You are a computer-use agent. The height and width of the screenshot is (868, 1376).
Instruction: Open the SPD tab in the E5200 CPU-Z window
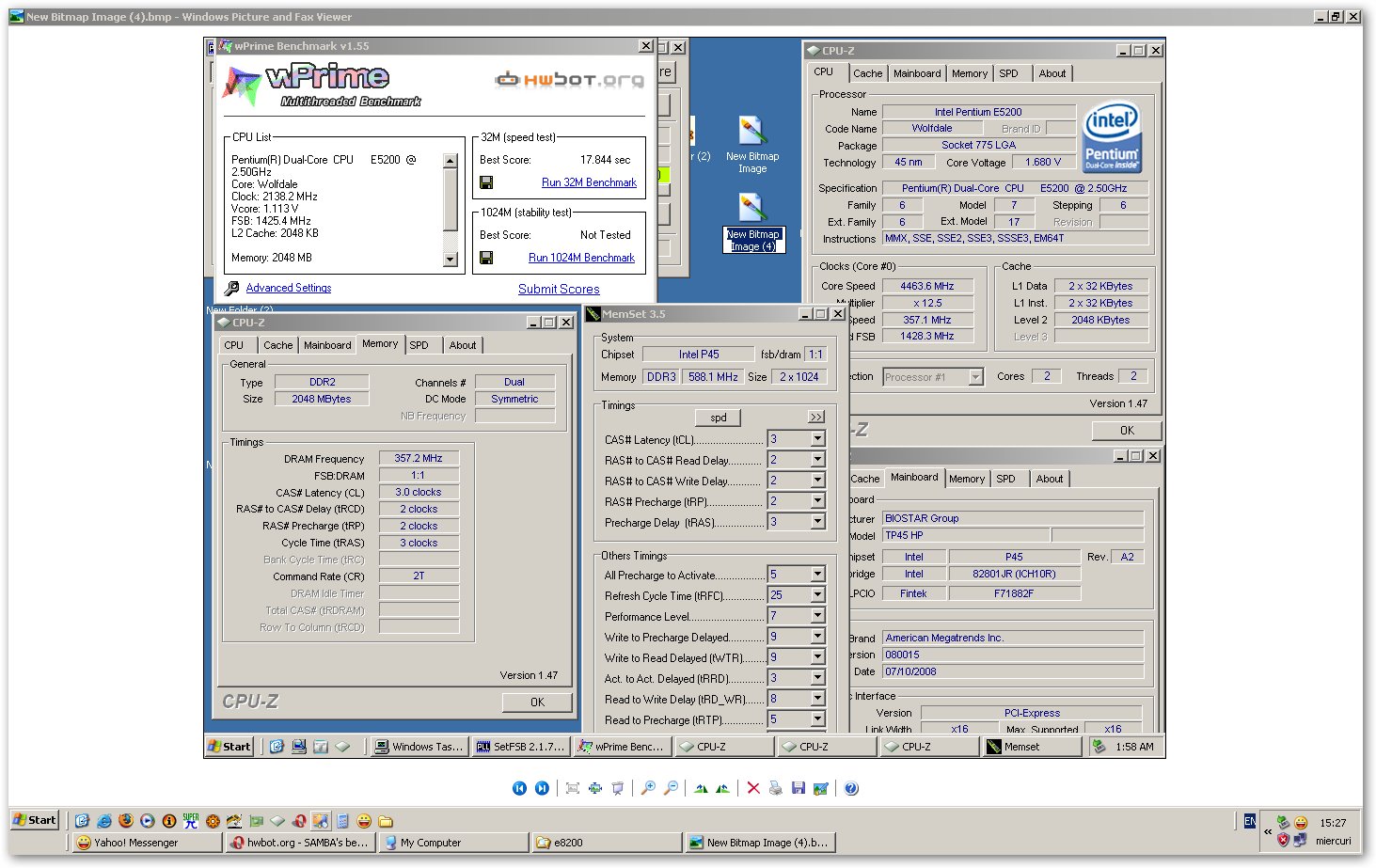1008,73
